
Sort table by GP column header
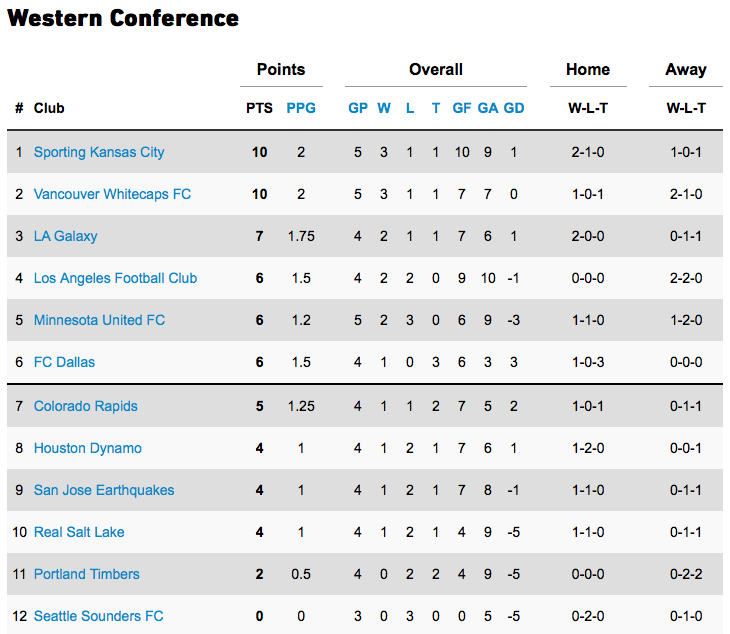pos(358,108)
